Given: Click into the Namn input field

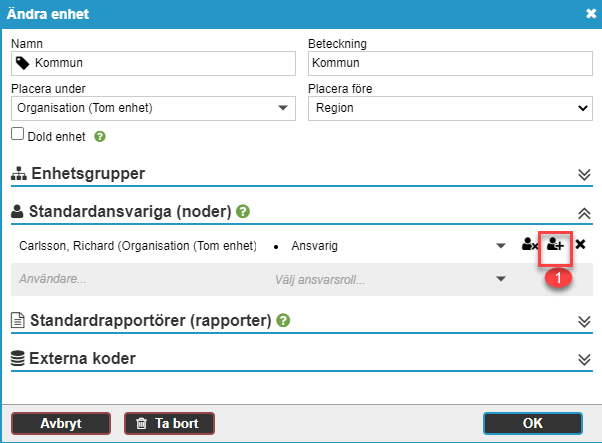Looking at the screenshot, I should point(153,63).
